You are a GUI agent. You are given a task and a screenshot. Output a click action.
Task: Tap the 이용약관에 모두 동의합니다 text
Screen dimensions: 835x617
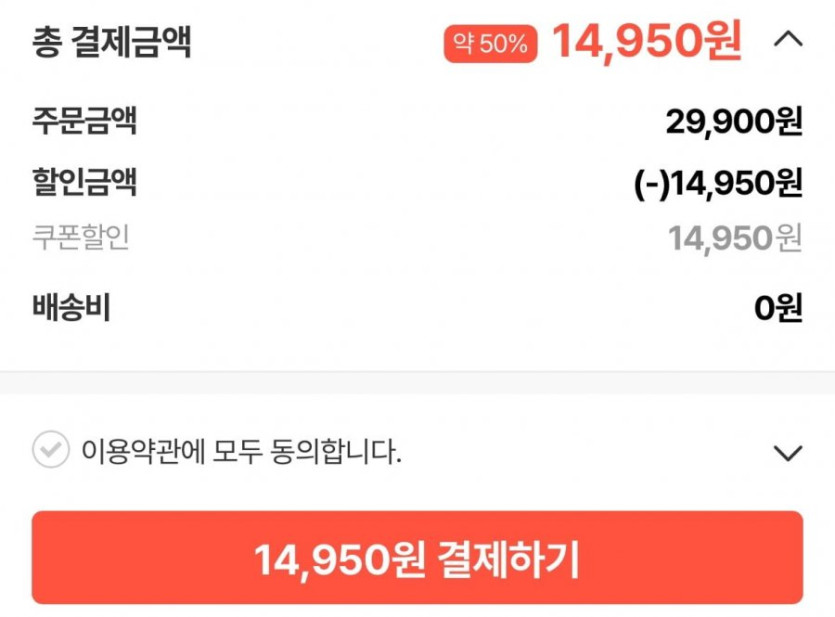(241, 452)
